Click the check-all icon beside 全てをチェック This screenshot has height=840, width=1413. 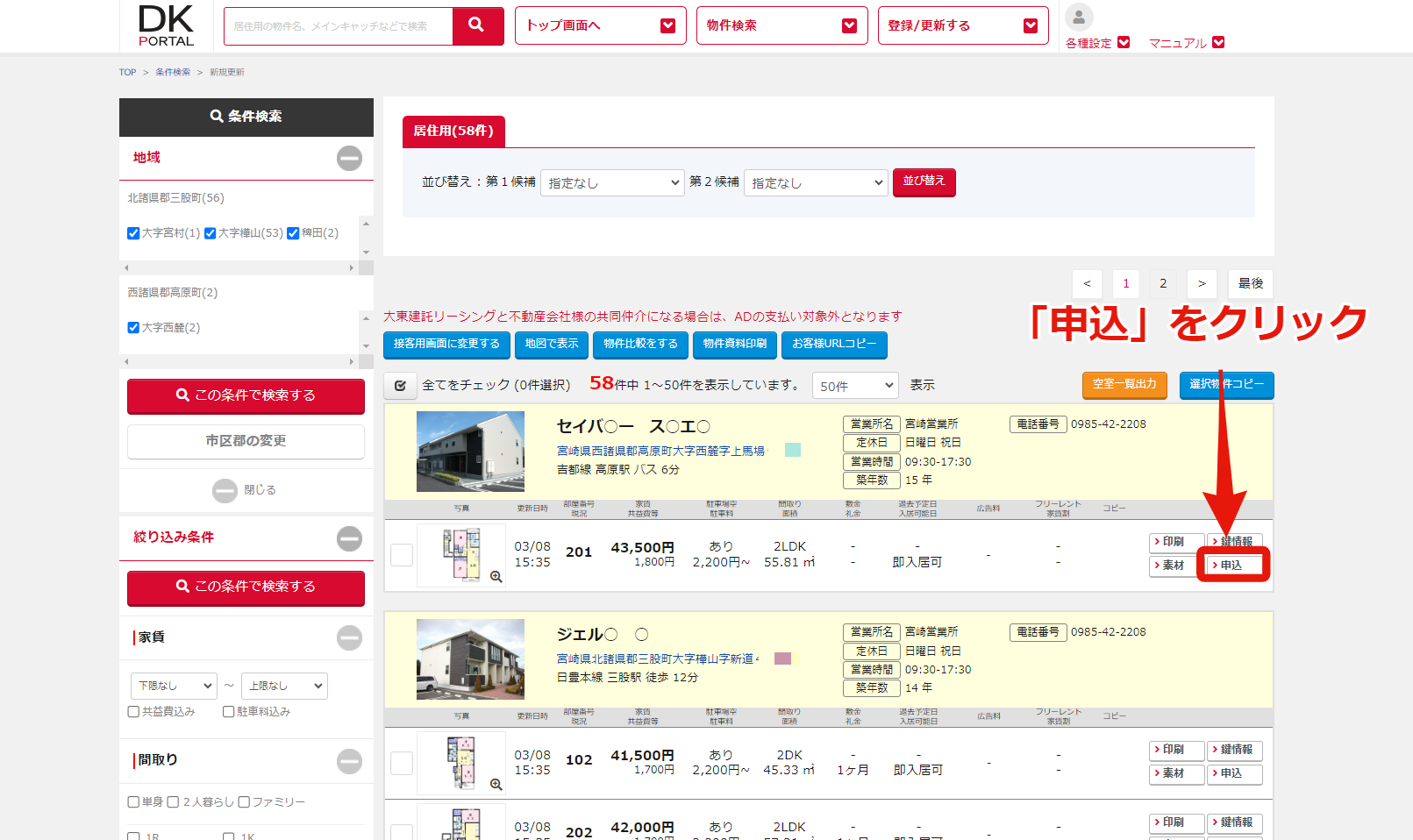[400, 385]
